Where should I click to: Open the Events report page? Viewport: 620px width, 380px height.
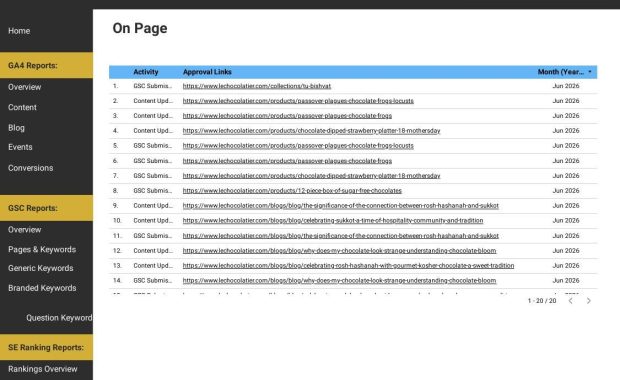pyautogui.click(x=20, y=147)
